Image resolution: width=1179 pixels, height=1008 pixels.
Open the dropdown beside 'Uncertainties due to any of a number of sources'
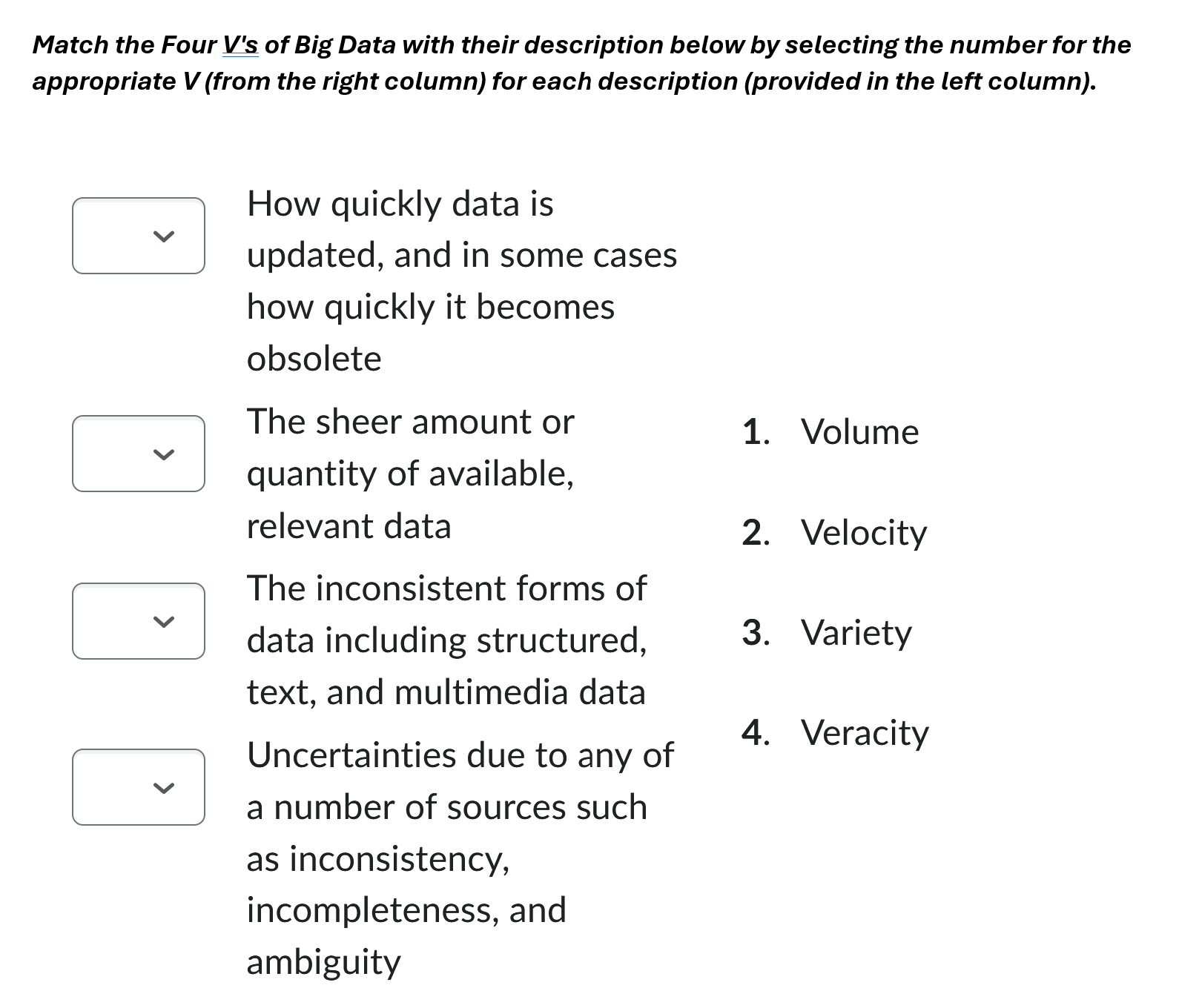138,786
